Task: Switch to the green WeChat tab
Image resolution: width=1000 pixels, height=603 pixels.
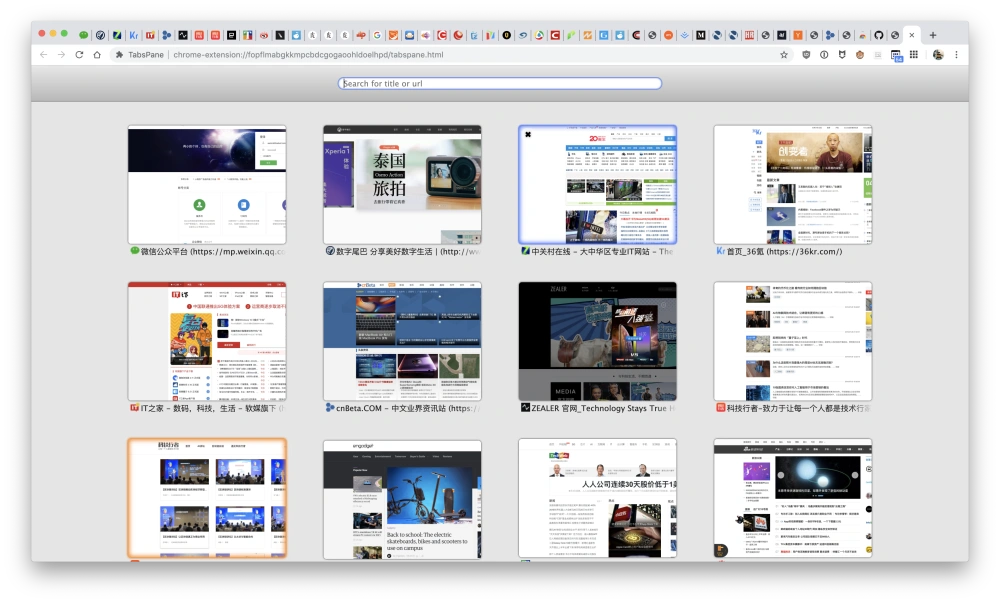Action: point(84,35)
